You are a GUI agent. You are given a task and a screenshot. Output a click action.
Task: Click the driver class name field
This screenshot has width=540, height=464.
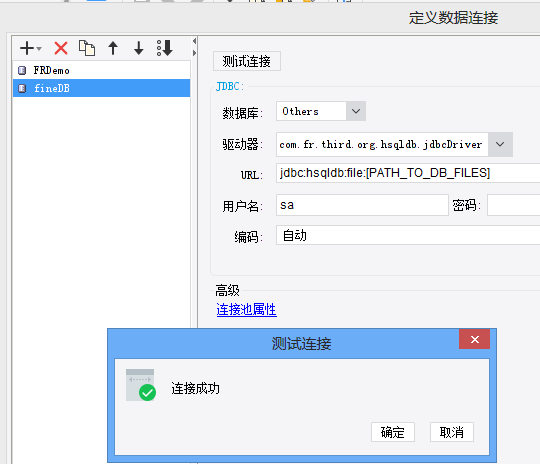coord(382,144)
